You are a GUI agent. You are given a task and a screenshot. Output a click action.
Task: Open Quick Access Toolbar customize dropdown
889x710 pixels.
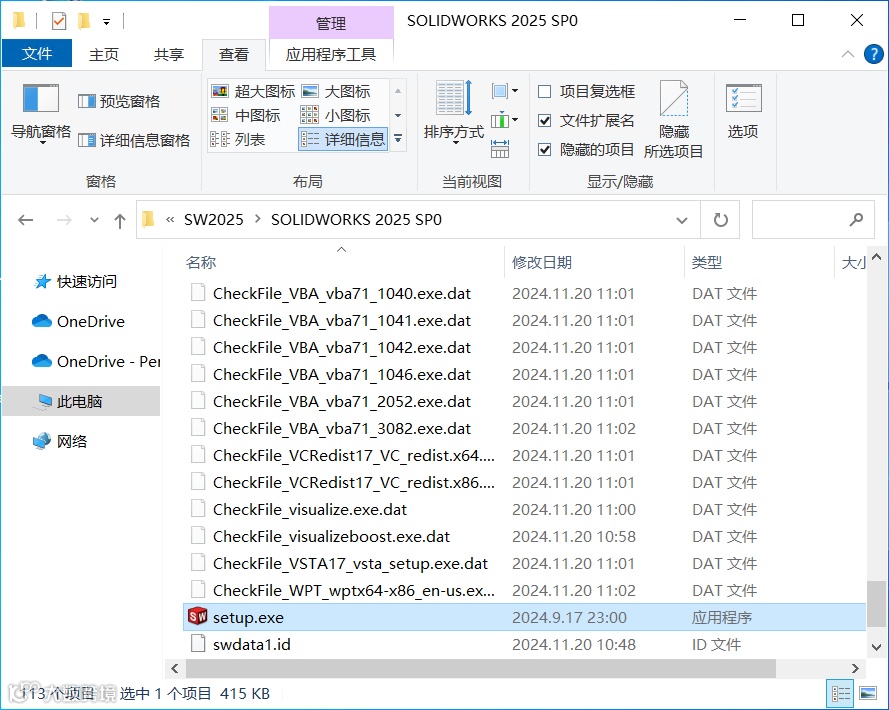tap(107, 22)
